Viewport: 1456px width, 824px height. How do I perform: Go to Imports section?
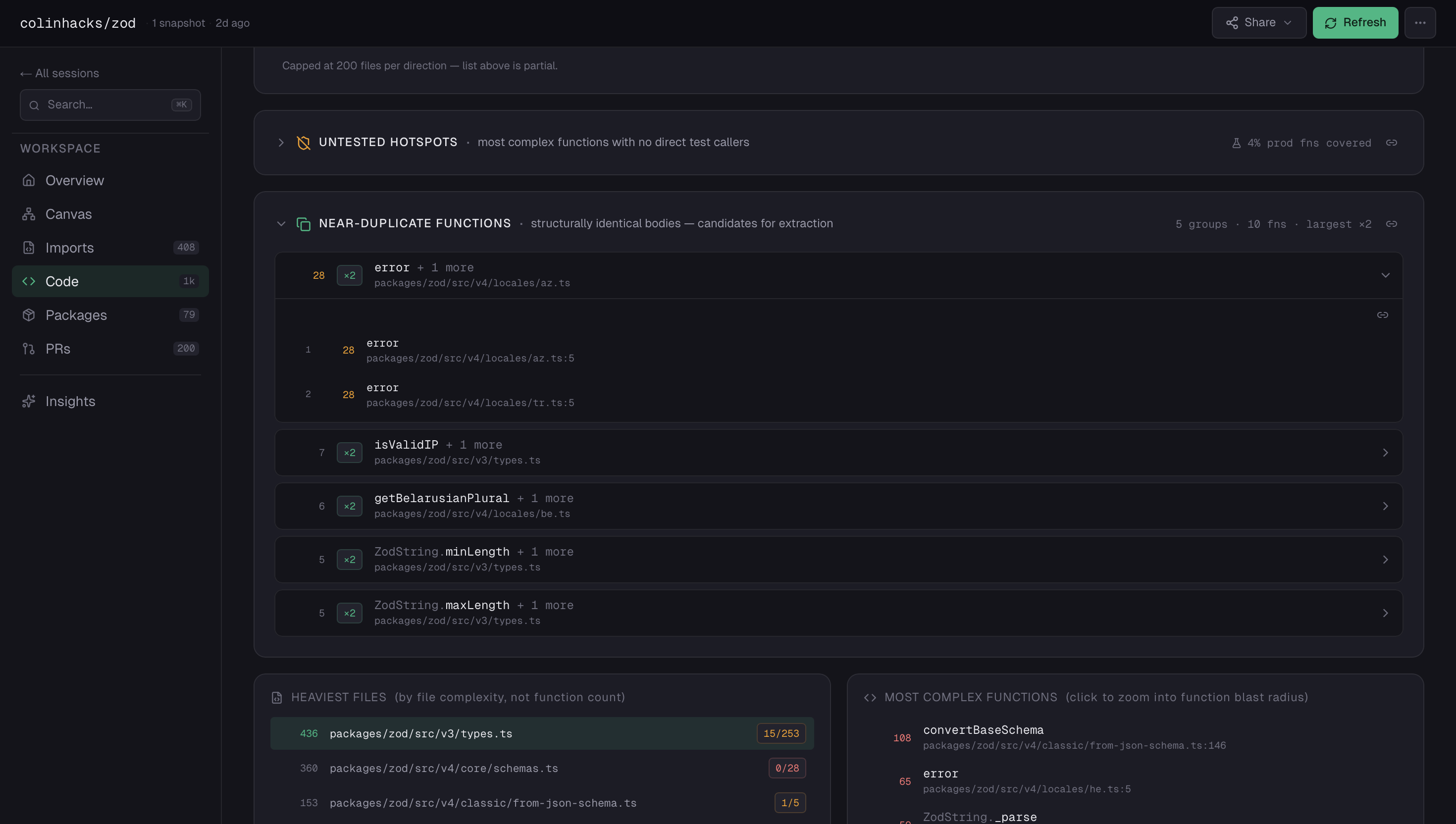pyautogui.click(x=110, y=247)
